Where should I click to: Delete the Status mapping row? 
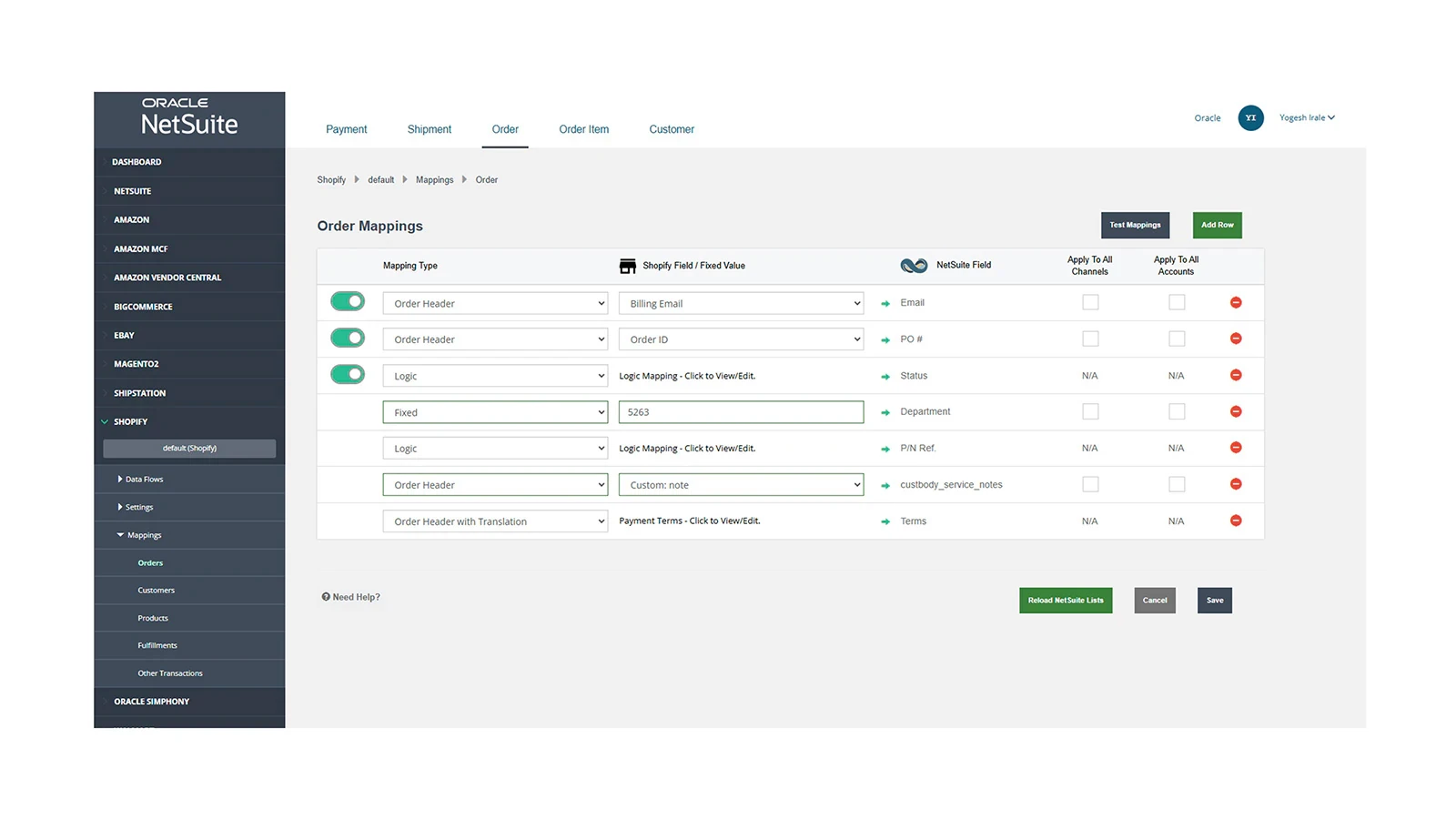click(x=1236, y=375)
